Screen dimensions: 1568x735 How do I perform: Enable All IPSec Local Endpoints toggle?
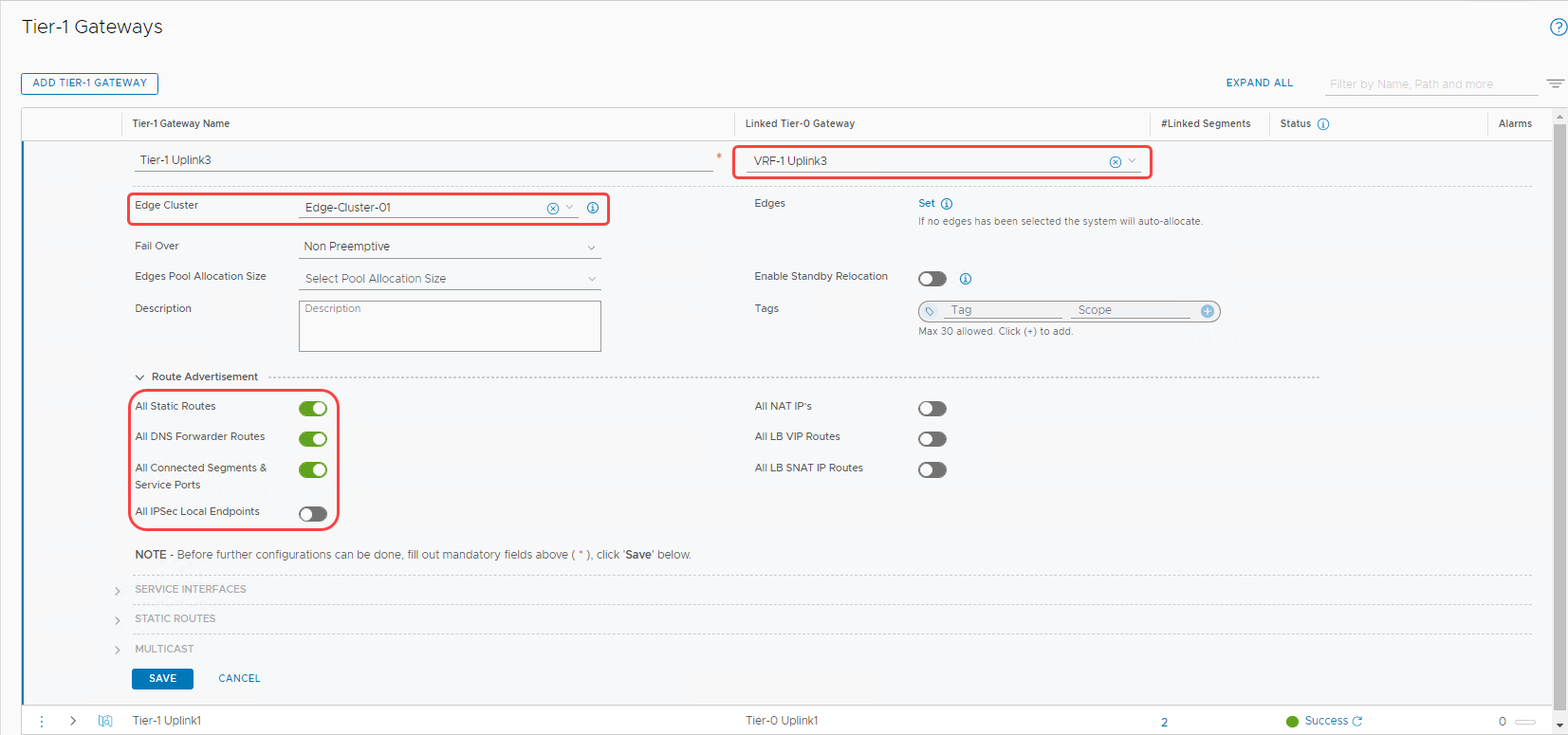[x=313, y=514]
